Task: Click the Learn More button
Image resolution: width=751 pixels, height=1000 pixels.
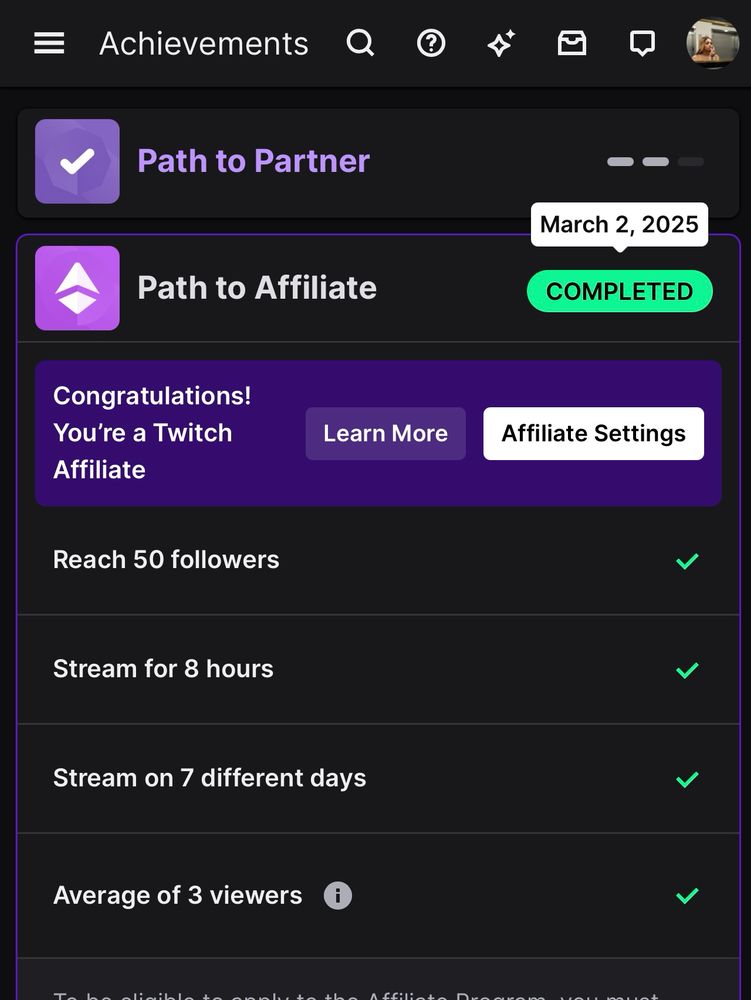Action: pos(386,434)
